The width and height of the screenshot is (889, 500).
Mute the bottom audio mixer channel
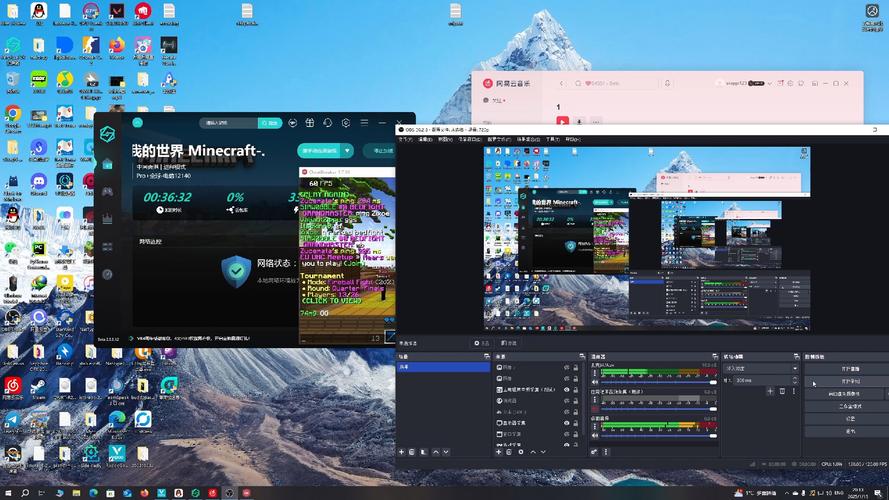(594, 435)
